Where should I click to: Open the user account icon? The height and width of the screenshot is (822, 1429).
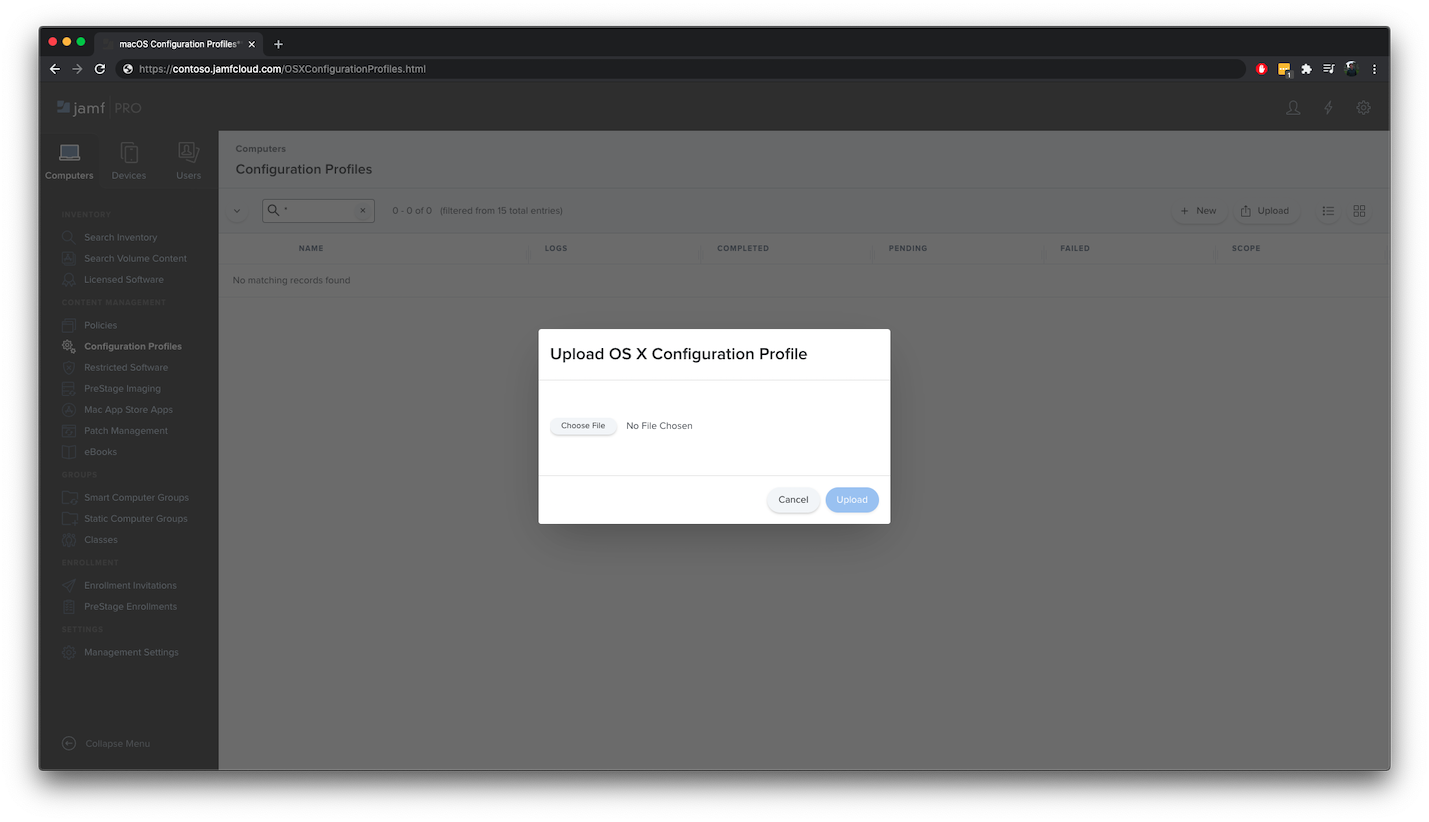point(1293,108)
